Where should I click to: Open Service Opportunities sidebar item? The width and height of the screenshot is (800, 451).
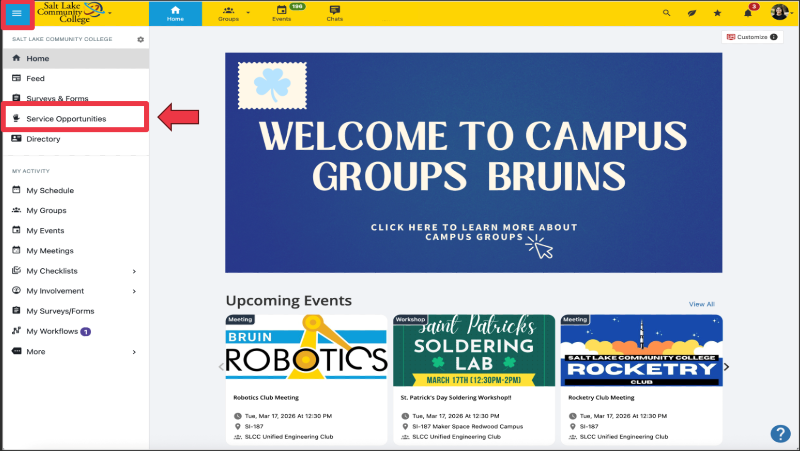[76, 118]
